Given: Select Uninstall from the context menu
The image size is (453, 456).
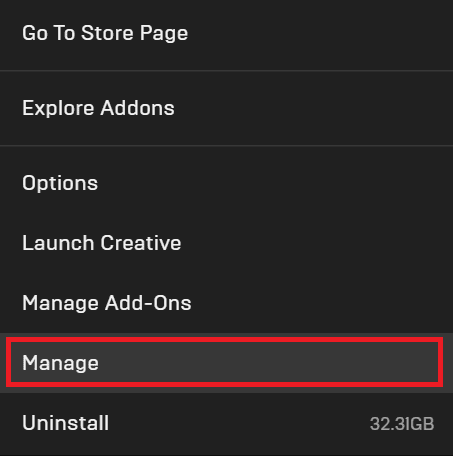Looking at the screenshot, I should (x=226, y=423).
